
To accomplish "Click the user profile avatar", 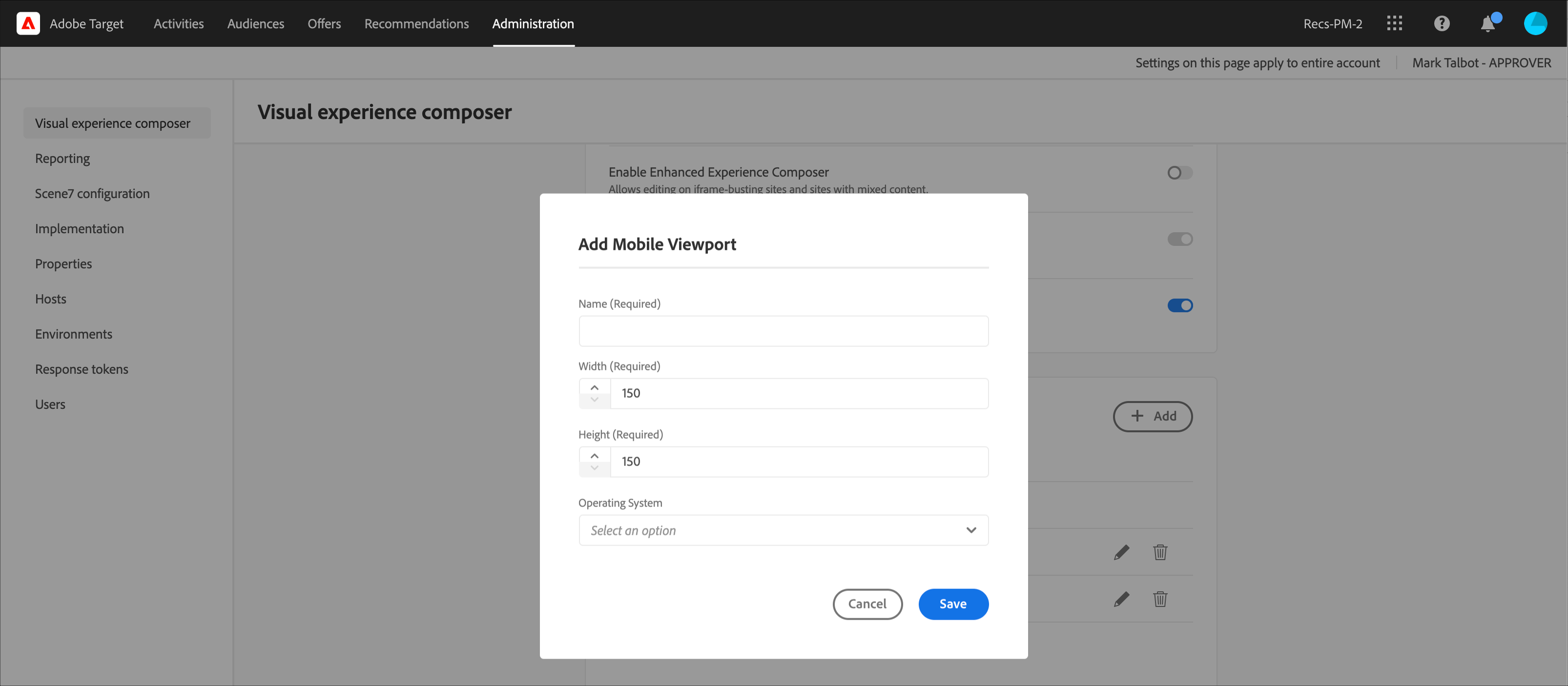I will 1535,24.
